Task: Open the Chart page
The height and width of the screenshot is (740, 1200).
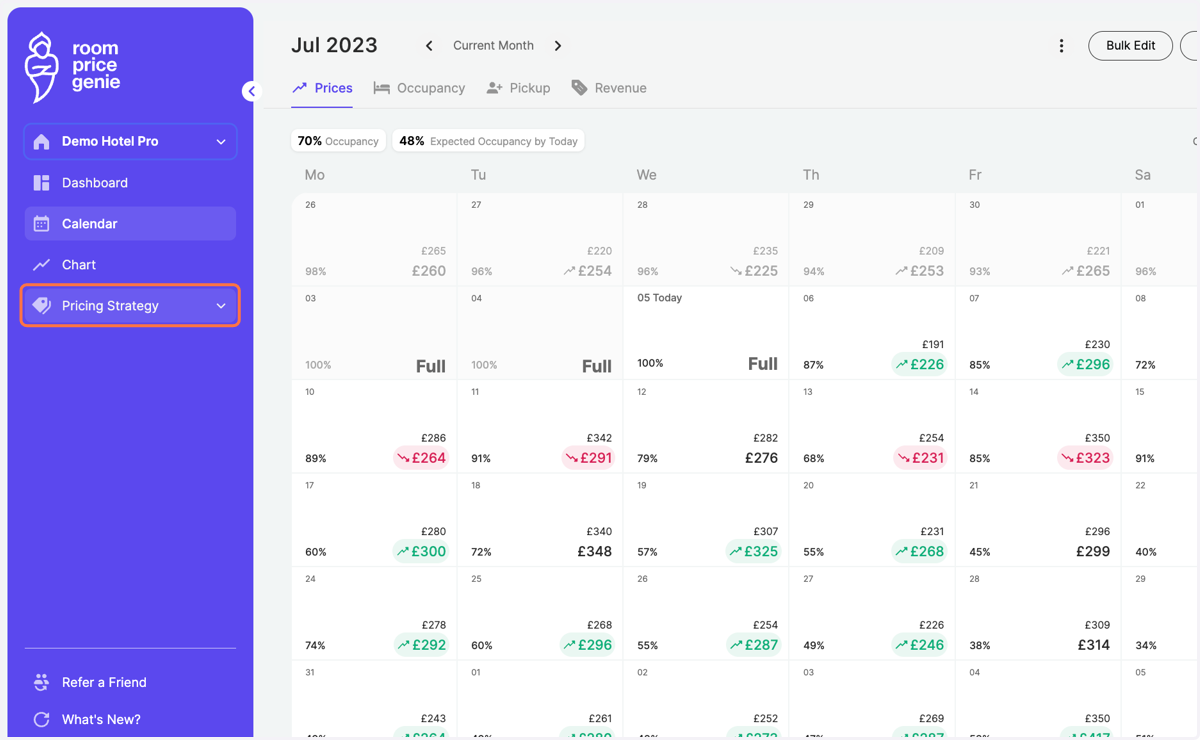Action: click(x=130, y=265)
